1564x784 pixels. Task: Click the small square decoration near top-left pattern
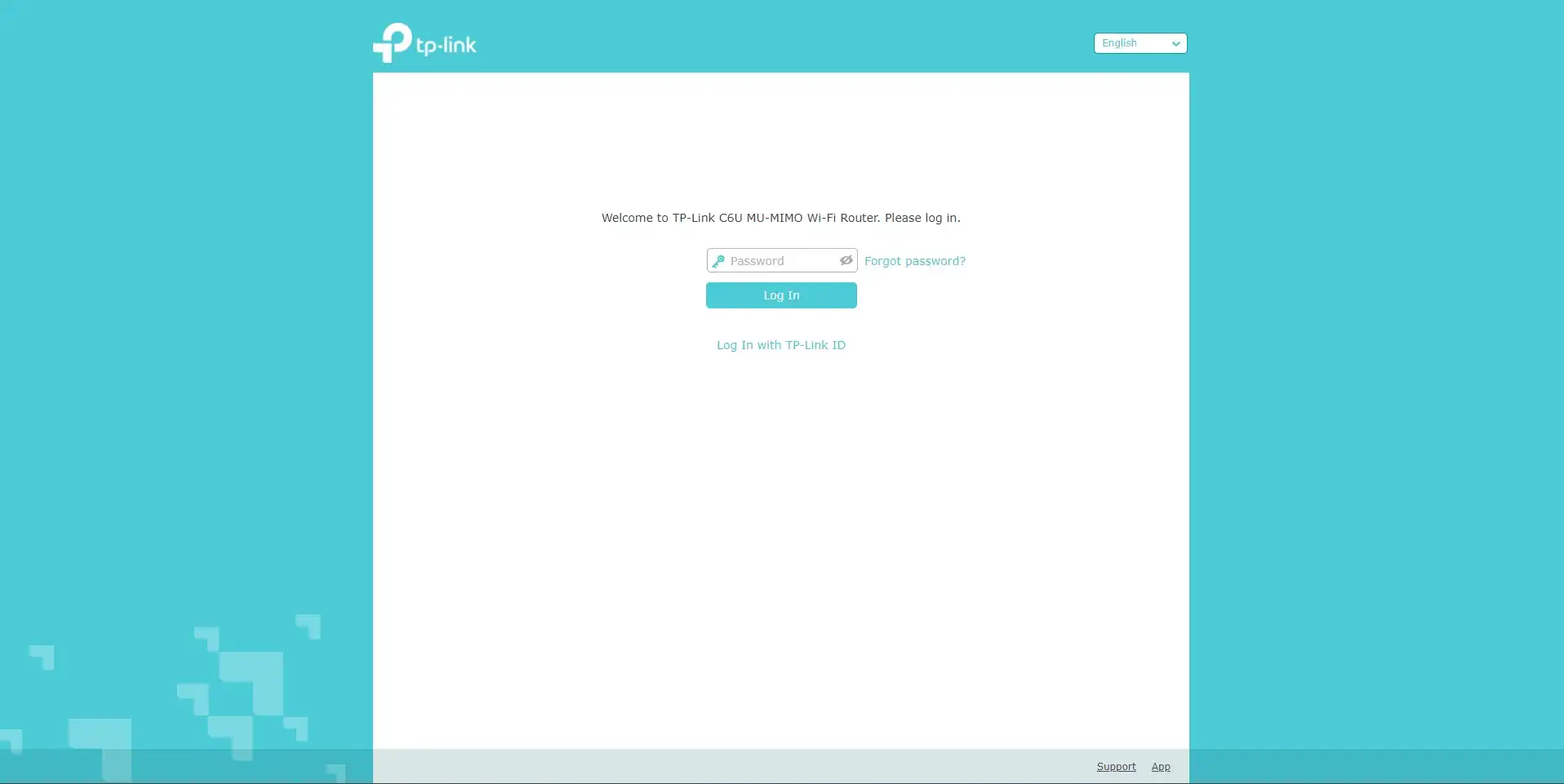click(42, 657)
